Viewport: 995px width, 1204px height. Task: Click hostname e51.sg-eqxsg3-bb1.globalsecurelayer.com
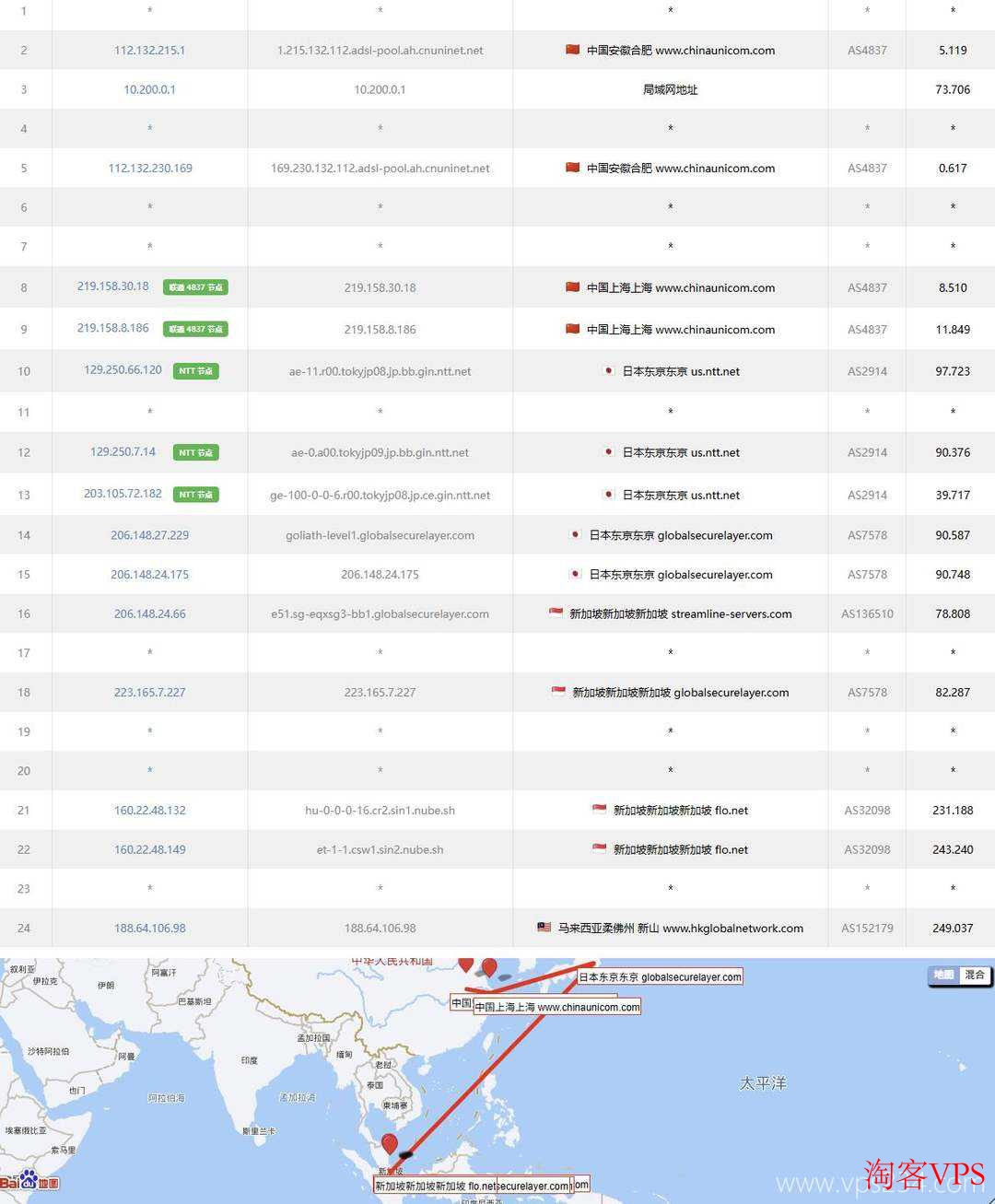tap(380, 614)
